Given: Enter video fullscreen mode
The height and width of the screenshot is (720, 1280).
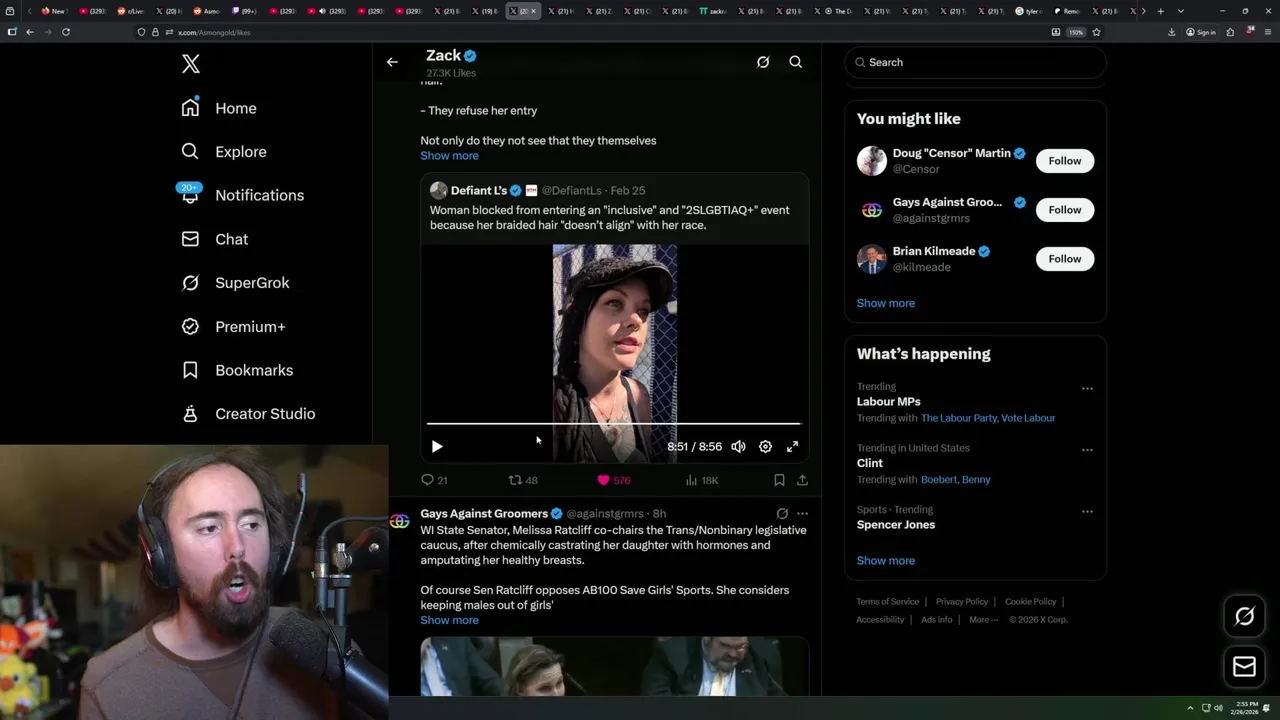Looking at the screenshot, I should point(792,447).
